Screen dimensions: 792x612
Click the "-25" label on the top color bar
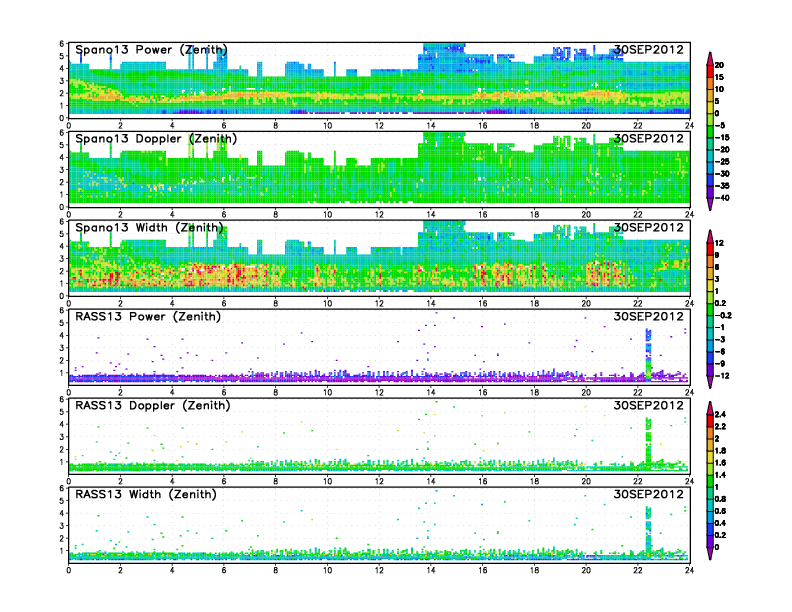point(722,162)
